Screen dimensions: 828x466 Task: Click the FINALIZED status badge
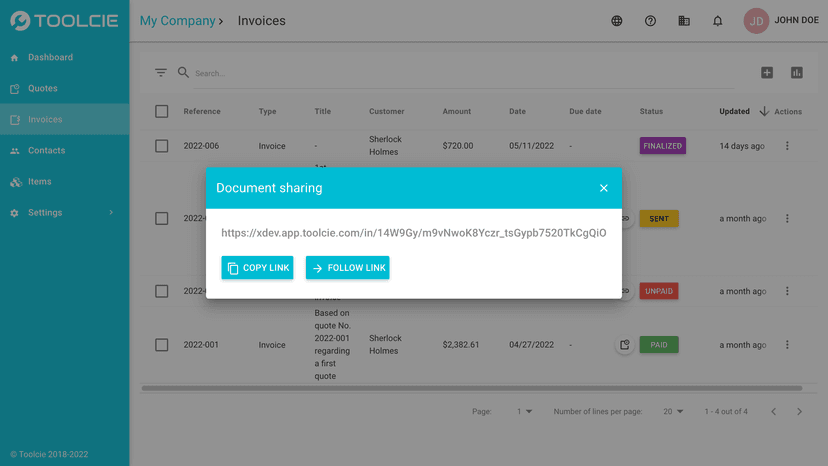663,146
